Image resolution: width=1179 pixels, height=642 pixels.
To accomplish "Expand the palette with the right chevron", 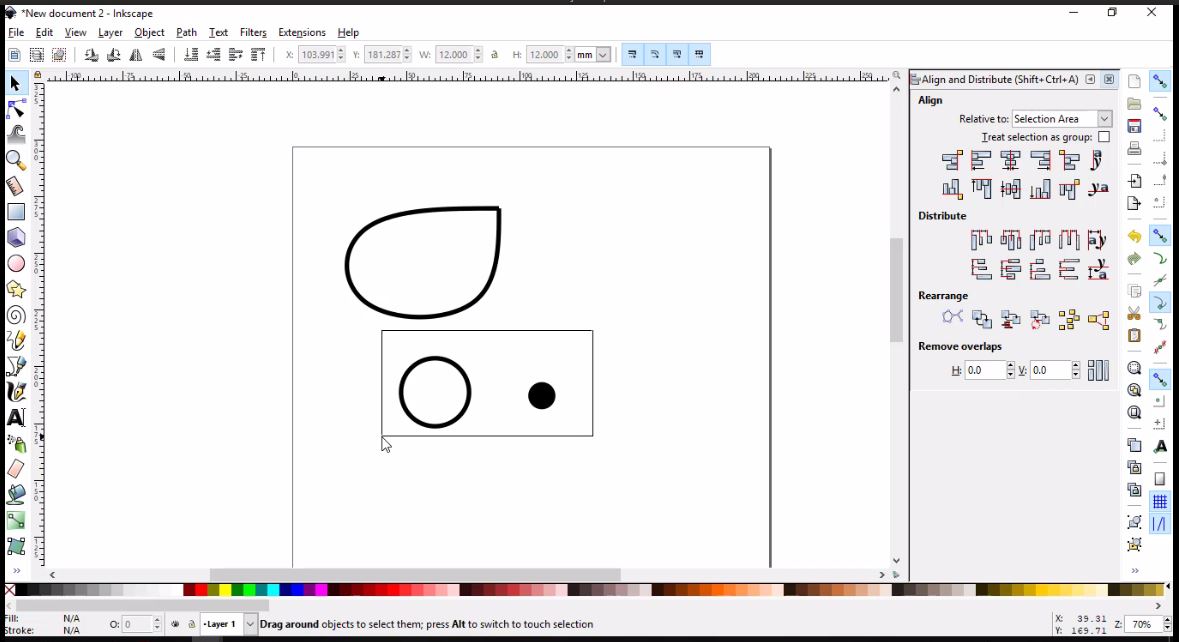I will (1158, 605).
